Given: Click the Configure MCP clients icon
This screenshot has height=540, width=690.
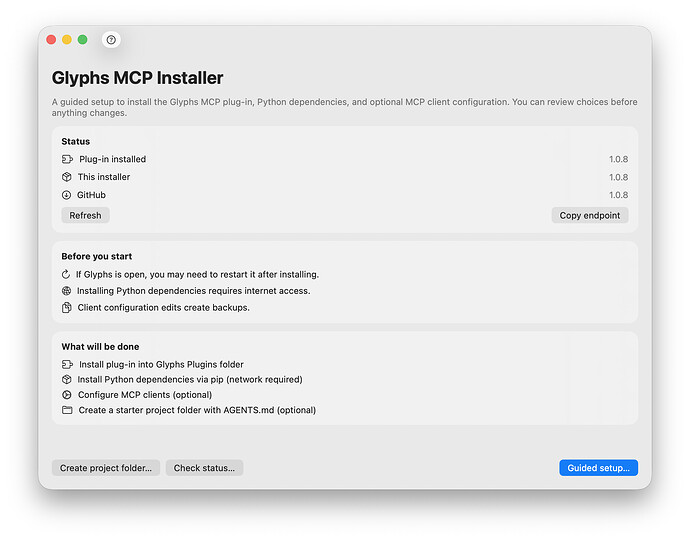Looking at the screenshot, I should point(67,395).
